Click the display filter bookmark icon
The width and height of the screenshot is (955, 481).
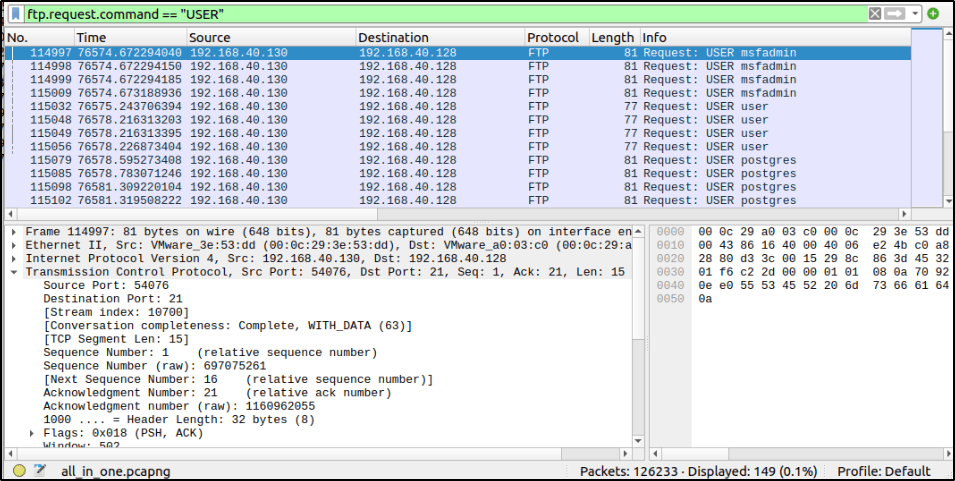coord(15,14)
